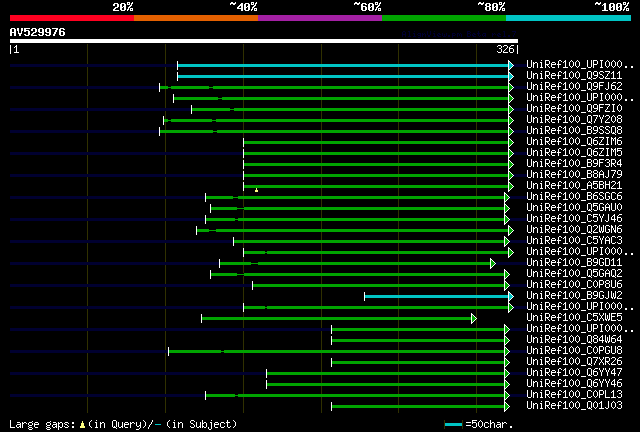Click the UniRef100_B8AJ79 hit label
This screenshot has width=640, height=432.
574,175
